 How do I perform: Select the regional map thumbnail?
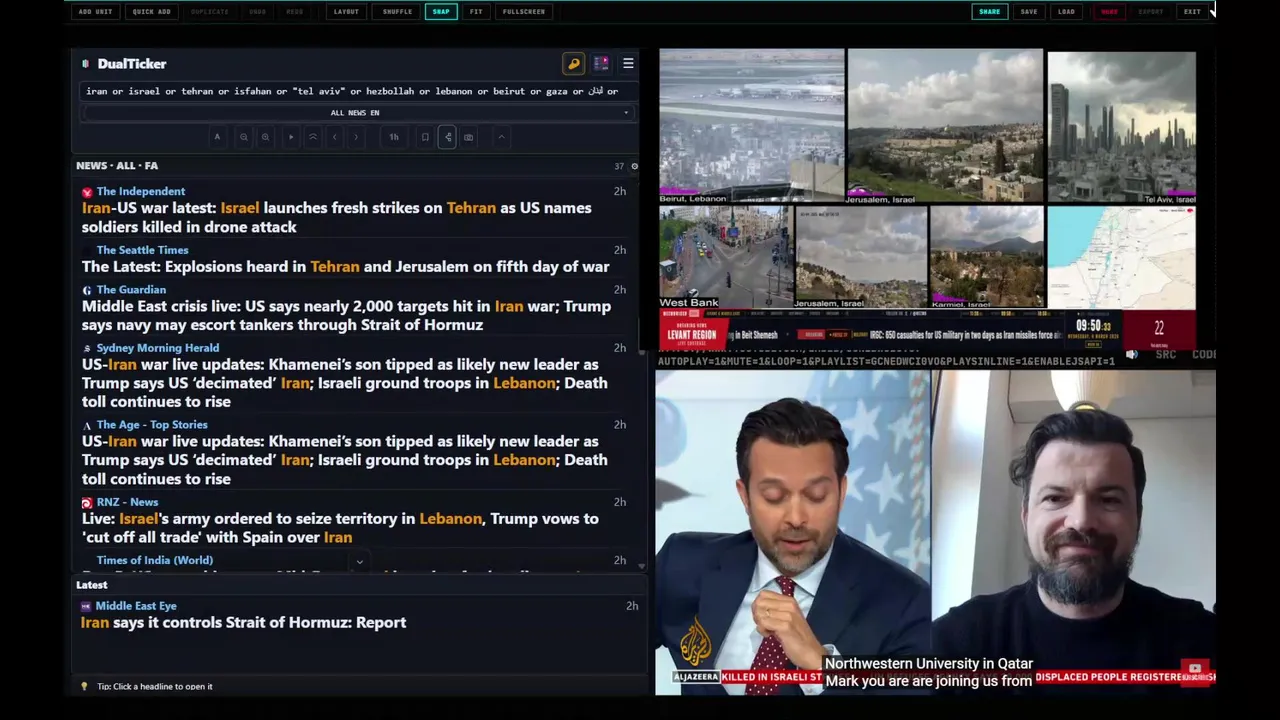1121,257
